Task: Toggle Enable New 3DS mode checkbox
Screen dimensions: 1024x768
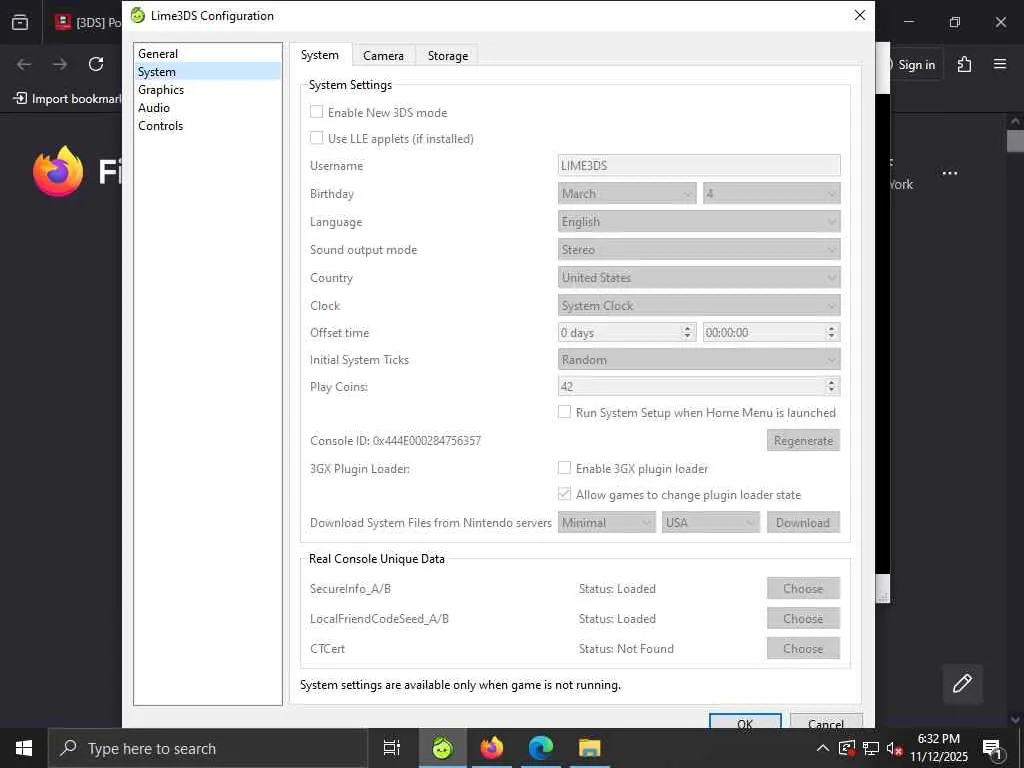Action: tap(317, 112)
